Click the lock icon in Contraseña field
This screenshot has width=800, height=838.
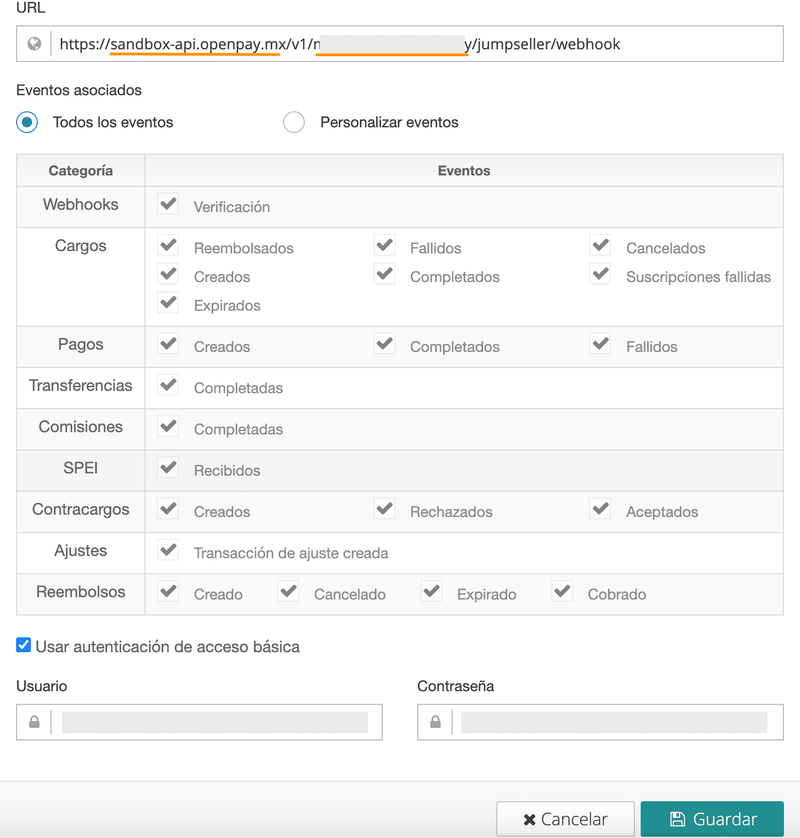(436, 722)
